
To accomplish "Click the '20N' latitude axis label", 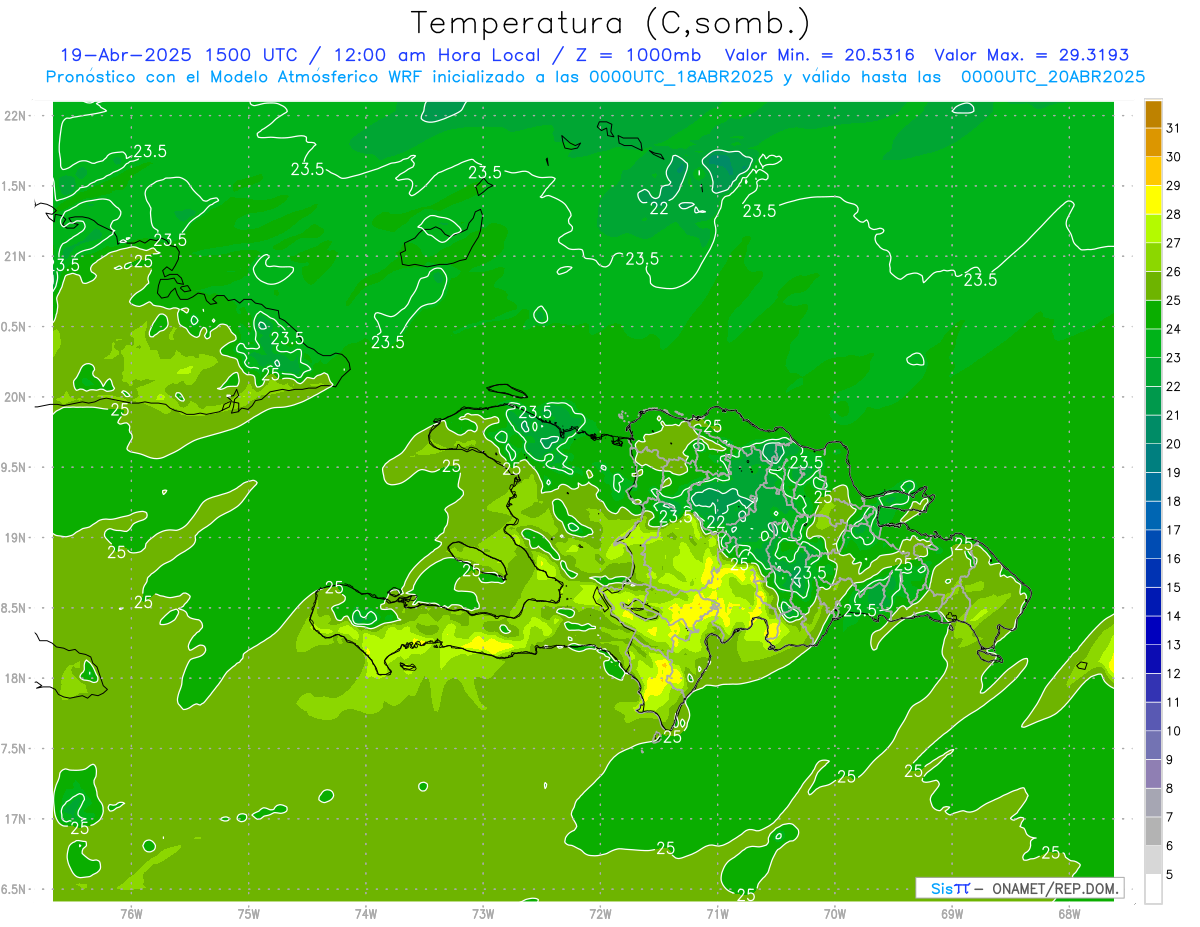I will [x=14, y=397].
